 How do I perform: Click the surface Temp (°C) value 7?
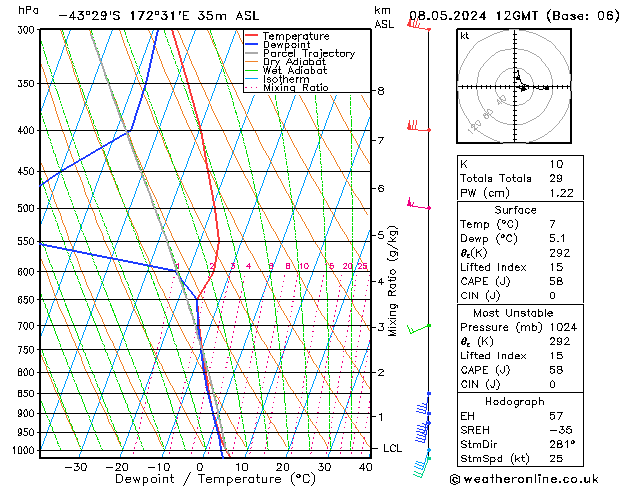(553, 224)
